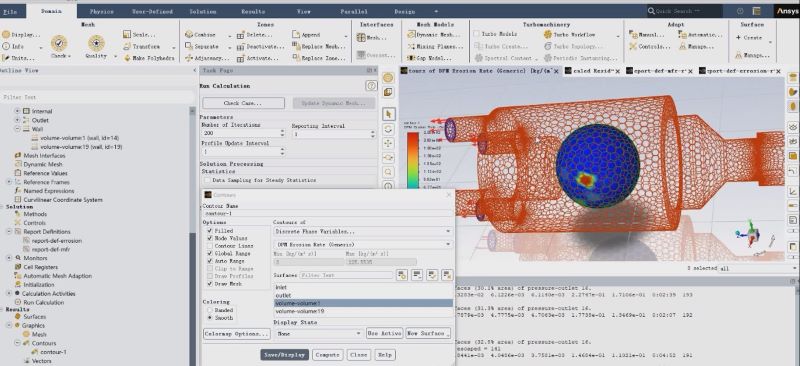Open the Discrete Phase Variables dropdown
This screenshot has width=800, height=366.
tap(363, 231)
